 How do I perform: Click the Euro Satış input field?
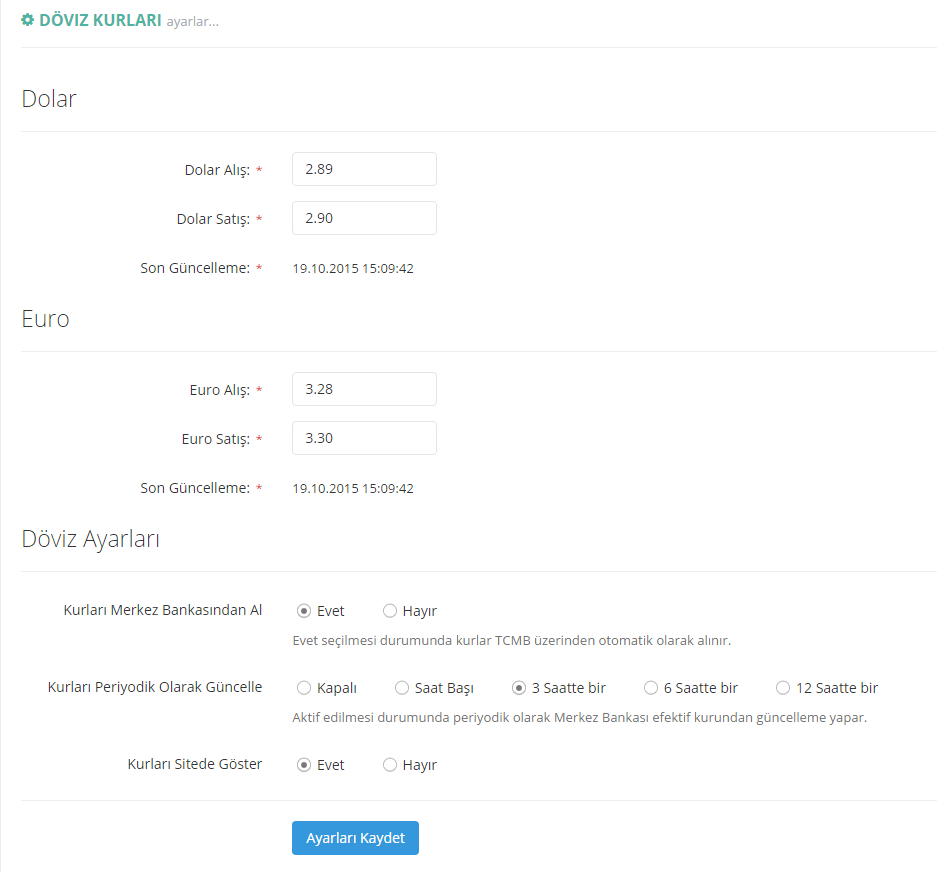click(364, 438)
